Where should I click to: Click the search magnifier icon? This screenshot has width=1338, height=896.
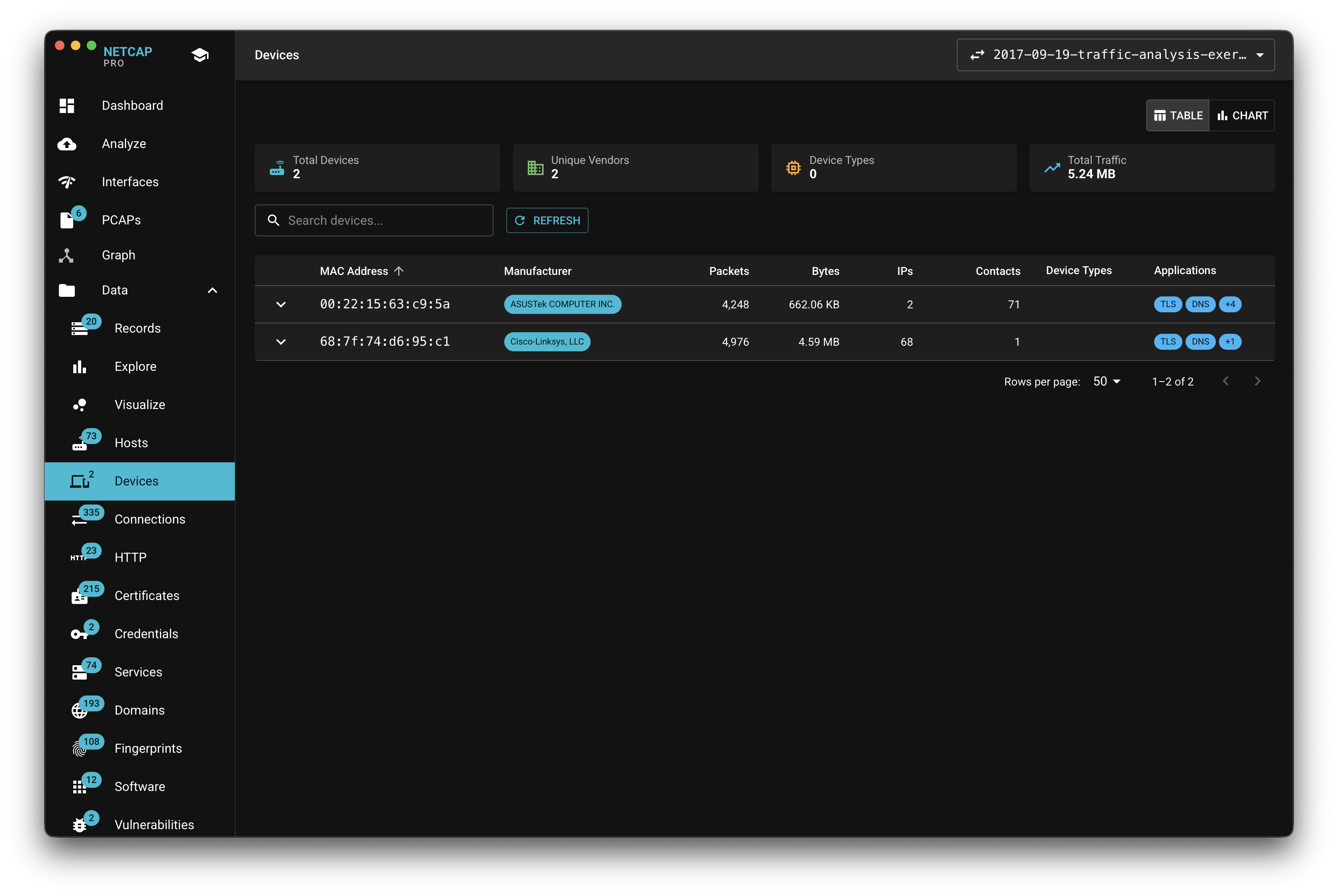coord(273,220)
